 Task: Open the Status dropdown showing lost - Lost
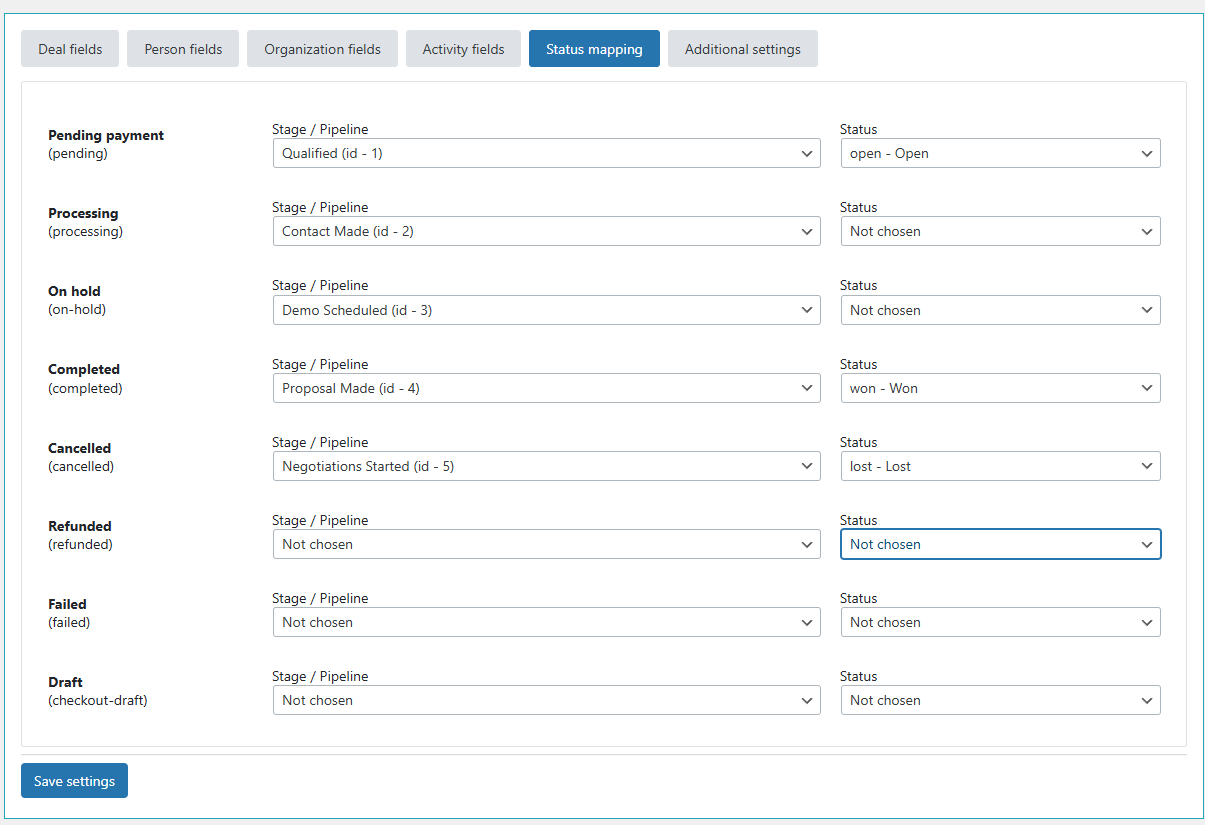tap(1000, 466)
